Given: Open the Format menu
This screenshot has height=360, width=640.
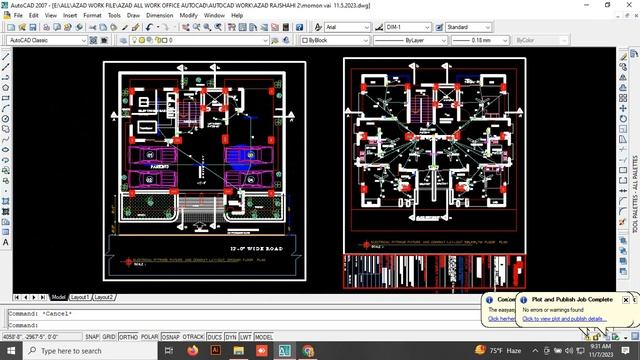Looking at the screenshot, I should tap(92, 16).
